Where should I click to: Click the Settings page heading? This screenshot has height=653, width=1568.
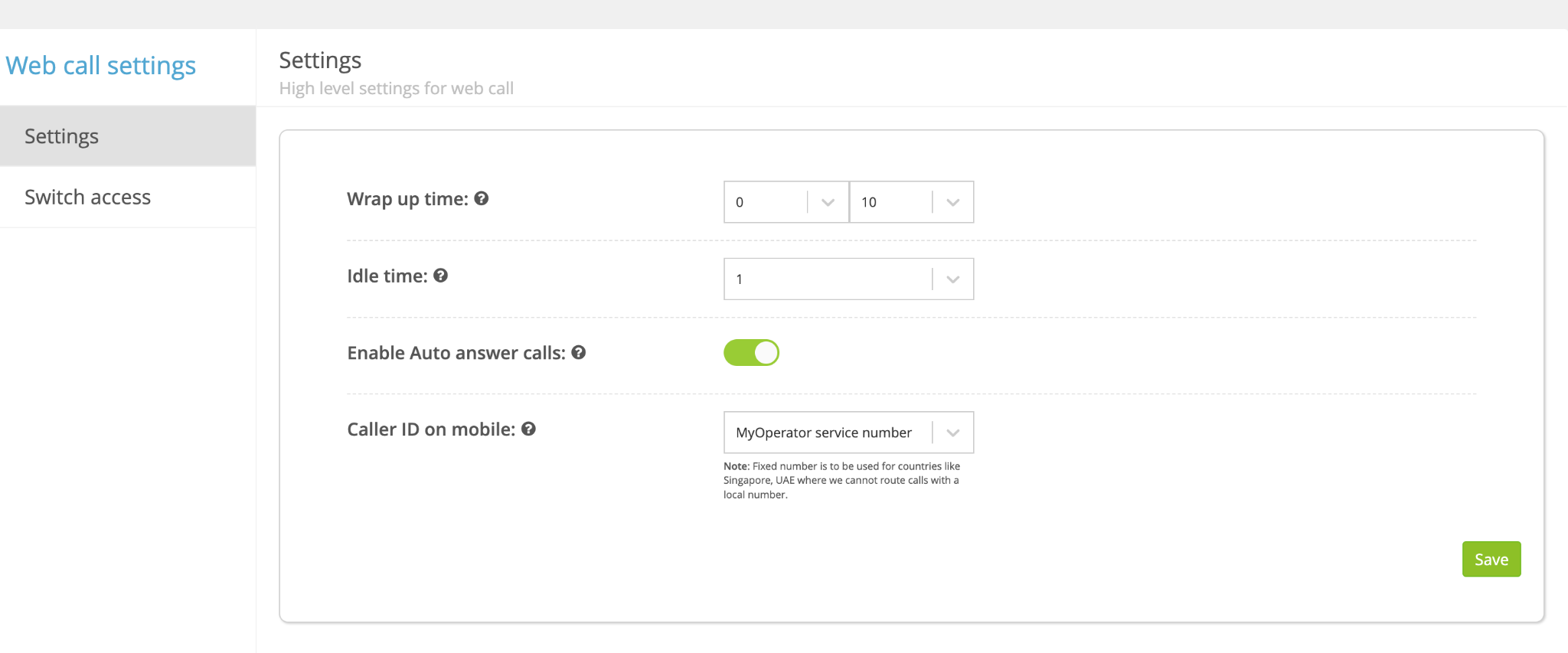320,60
